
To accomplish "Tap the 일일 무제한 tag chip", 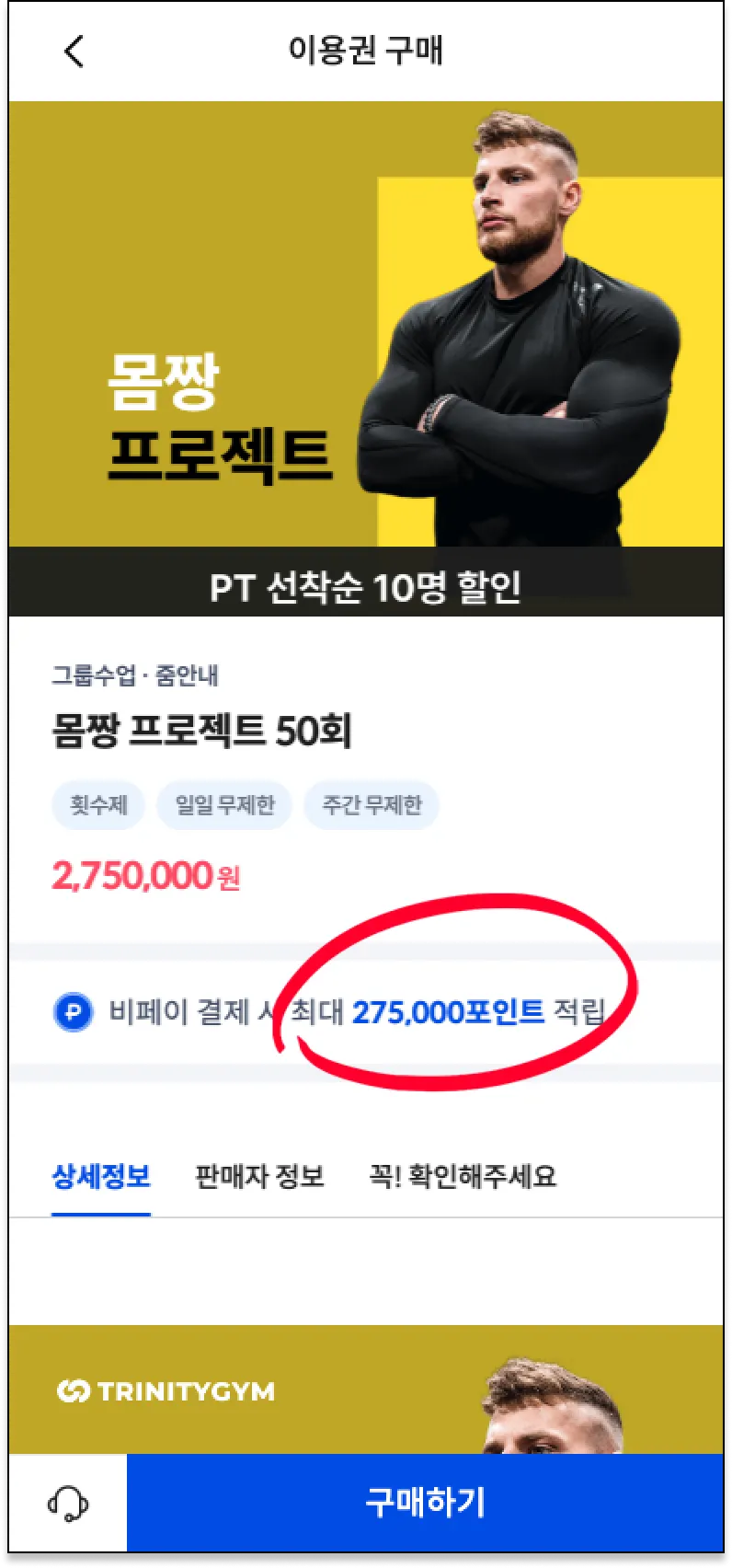I will tap(224, 805).
